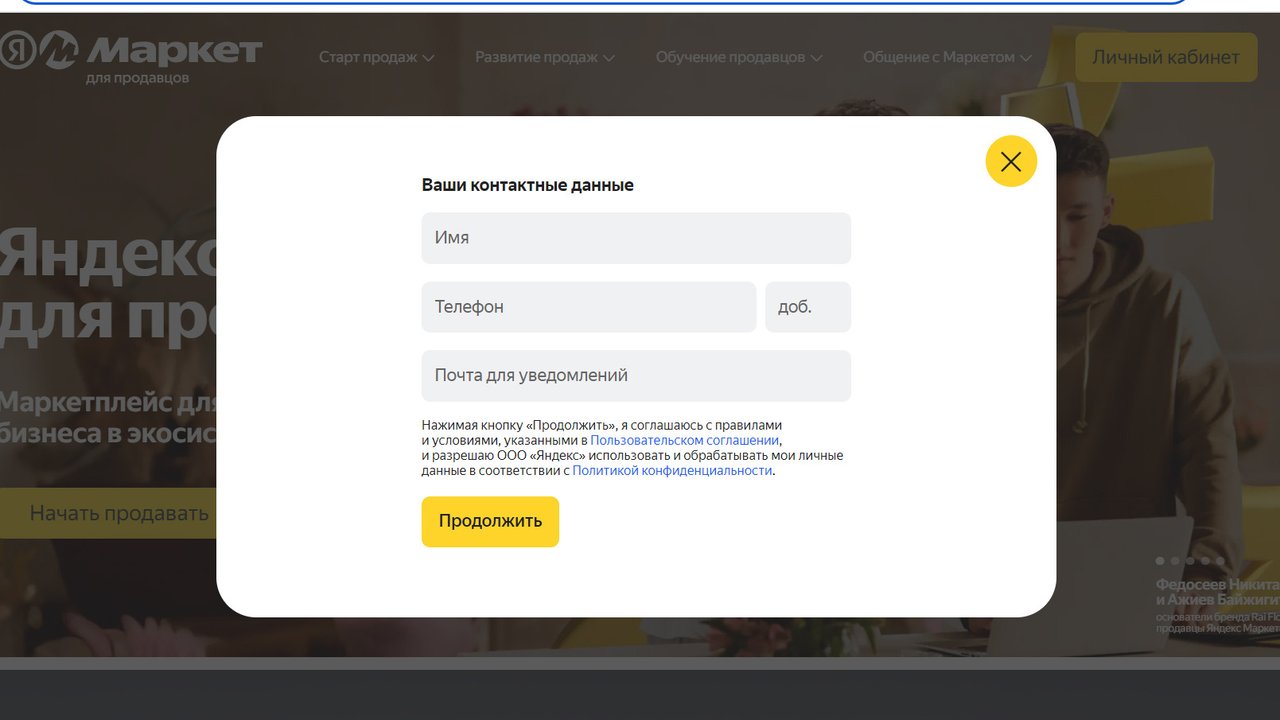This screenshot has width=1280, height=720.
Task: Expand the Старт продаж menu
Action: click(x=376, y=57)
